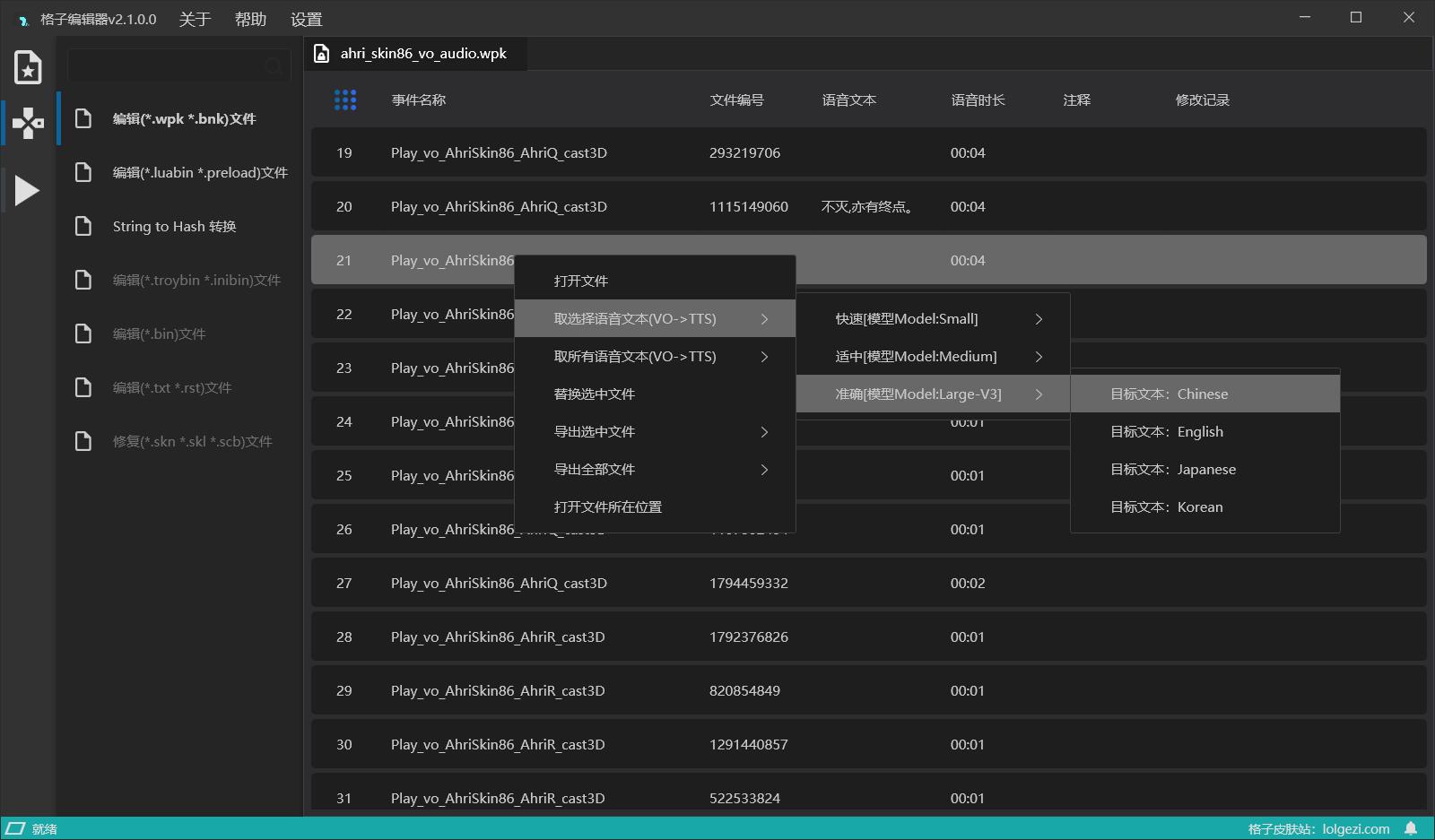Click the search magnifier icon in sidebar
1435x840 pixels.
[274, 66]
